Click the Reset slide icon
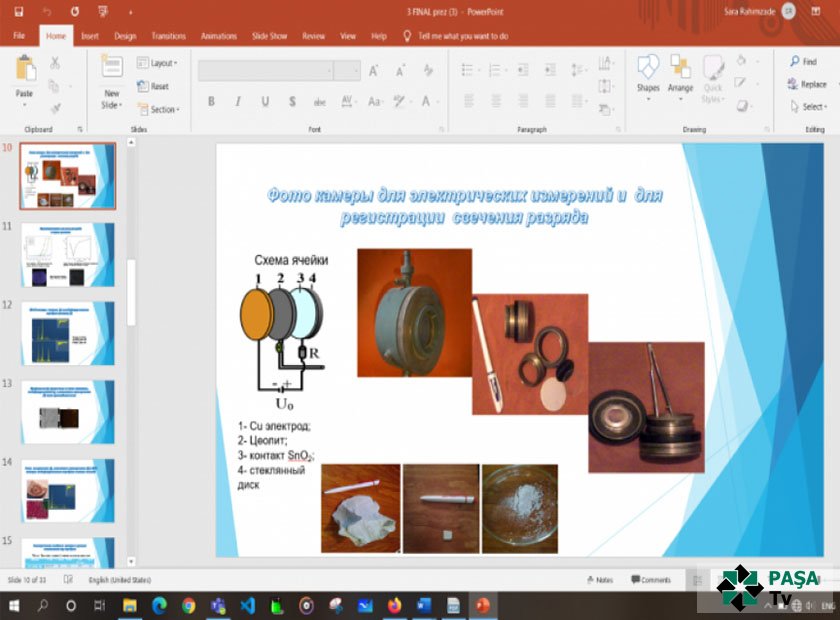840x620 pixels. click(153, 86)
